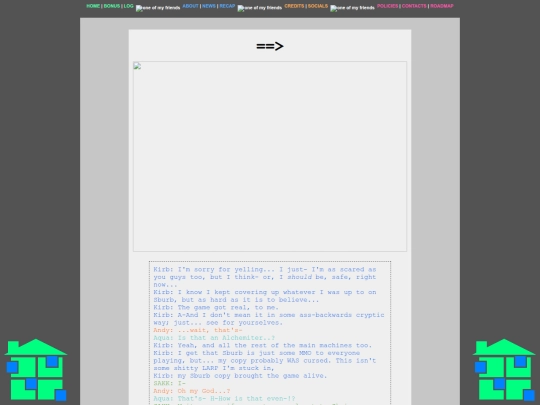Open the ABOUT navigation link
This screenshot has height=405, width=540.
(190, 6)
